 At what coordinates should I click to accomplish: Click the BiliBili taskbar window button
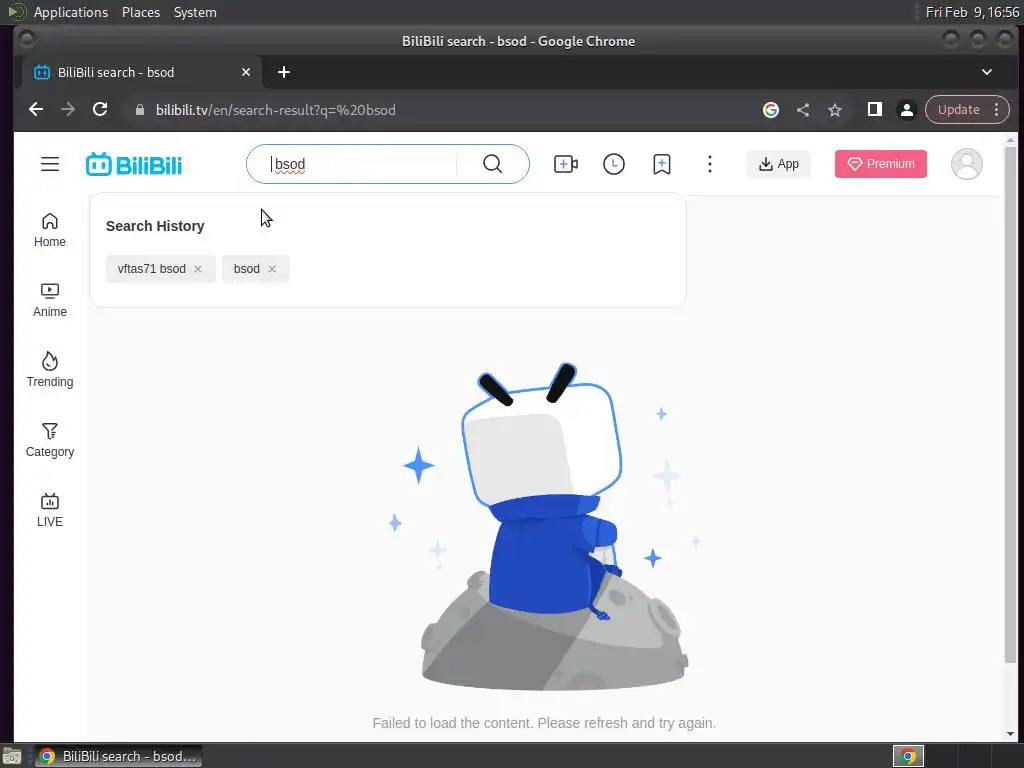coord(118,756)
